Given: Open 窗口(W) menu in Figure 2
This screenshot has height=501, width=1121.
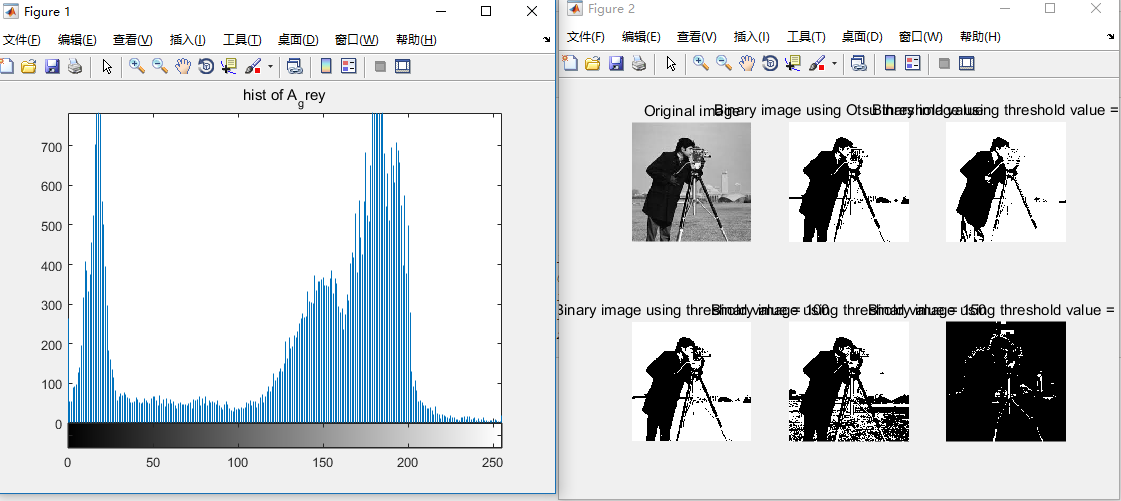Looking at the screenshot, I should [x=921, y=37].
